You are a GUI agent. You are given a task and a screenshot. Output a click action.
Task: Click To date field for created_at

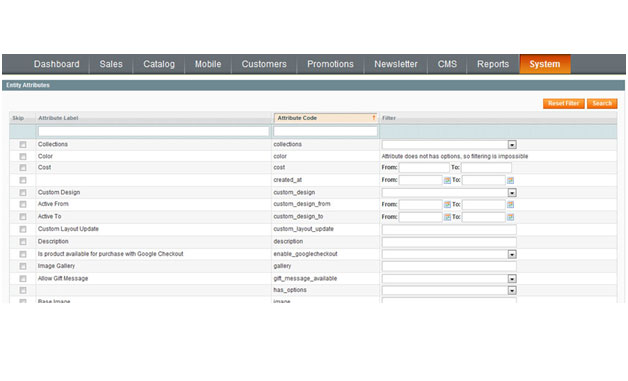(484, 180)
